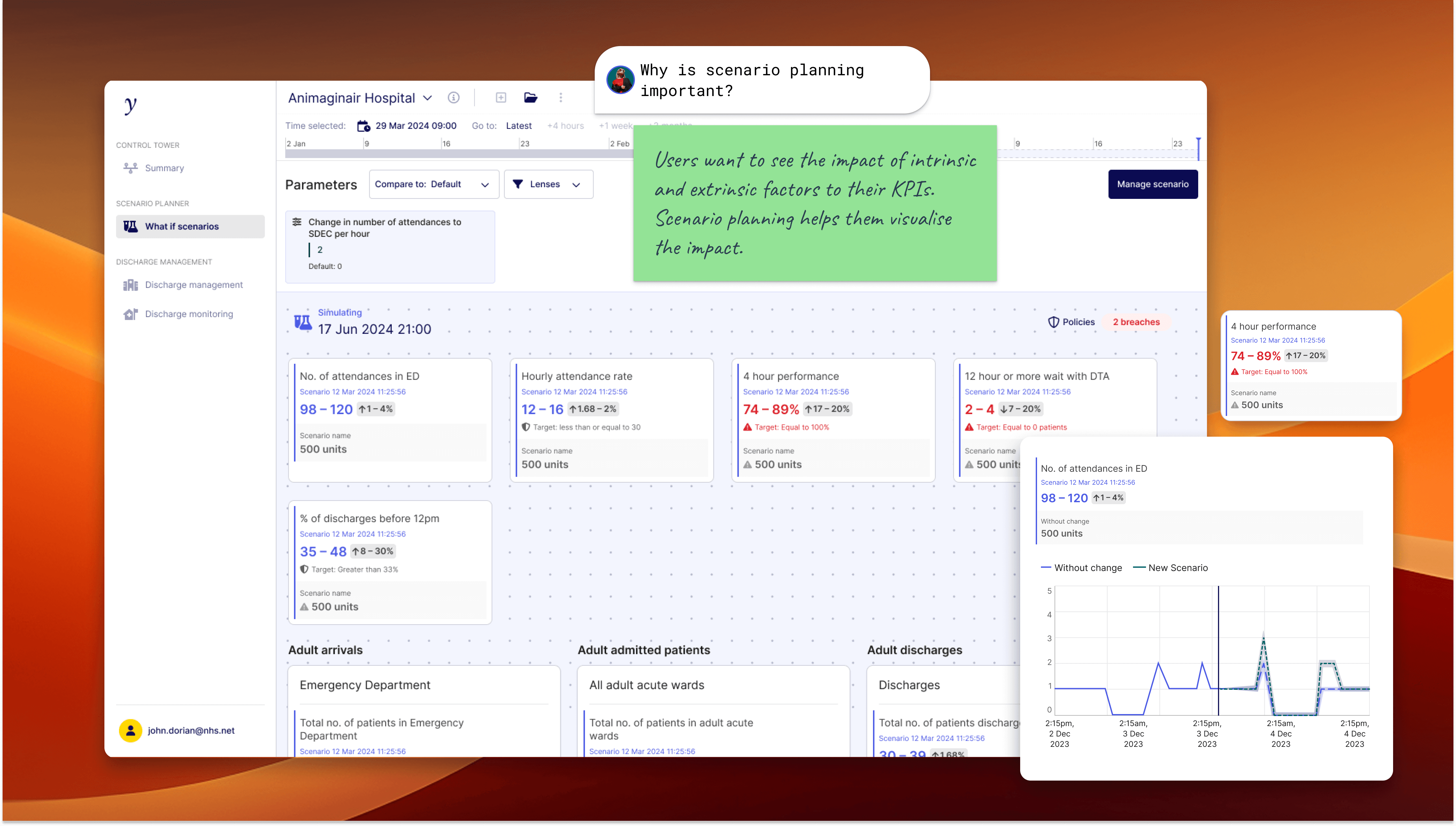The height and width of the screenshot is (826, 1456).
Task: Jump forward +1 week
Action: coord(616,126)
